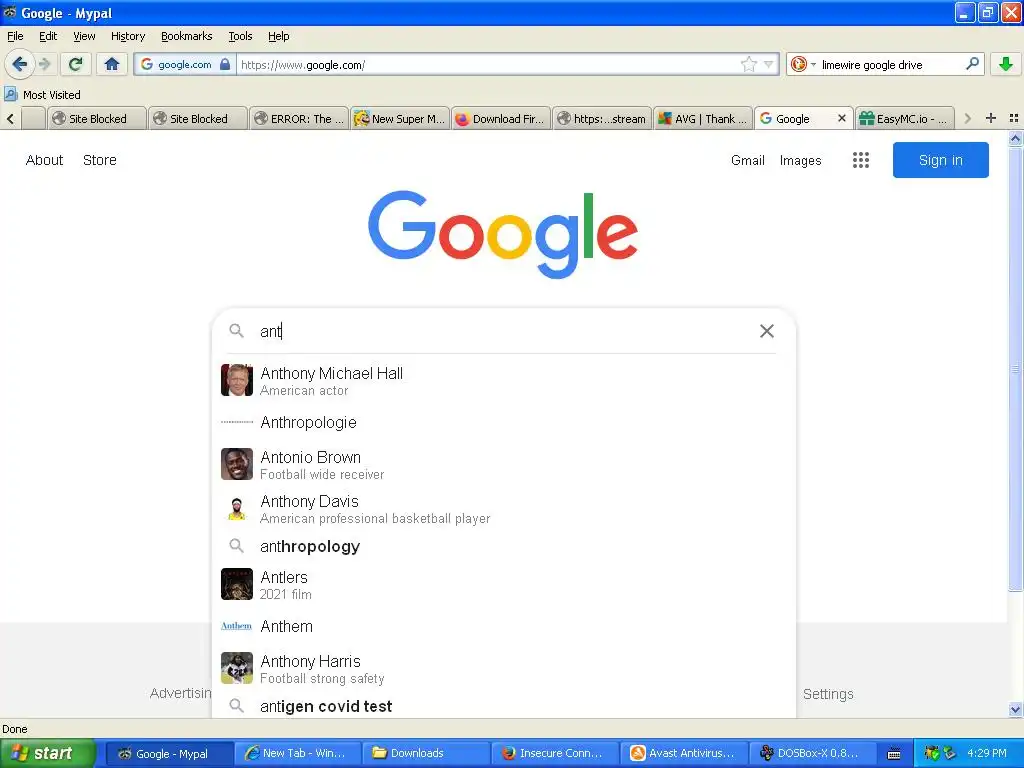Switch to the https:...stream tab
The image size is (1024, 768).
601,118
